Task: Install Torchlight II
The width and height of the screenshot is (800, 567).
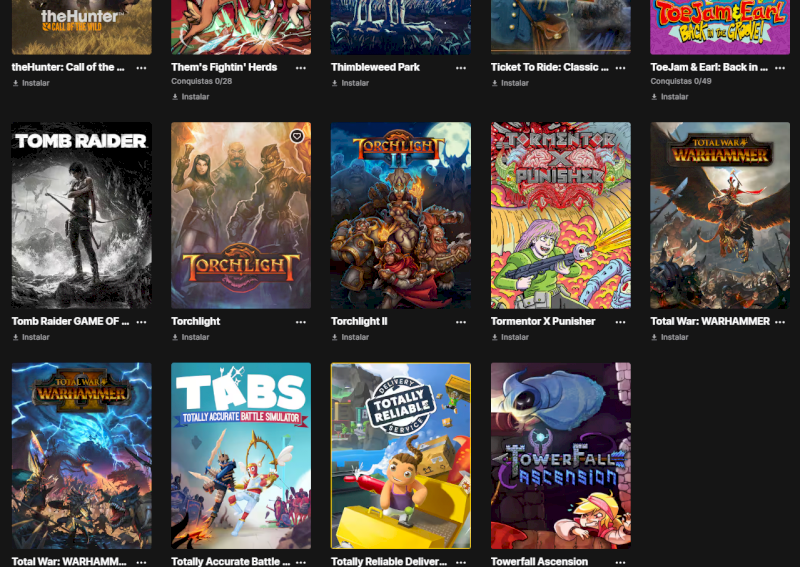Action: pos(351,337)
